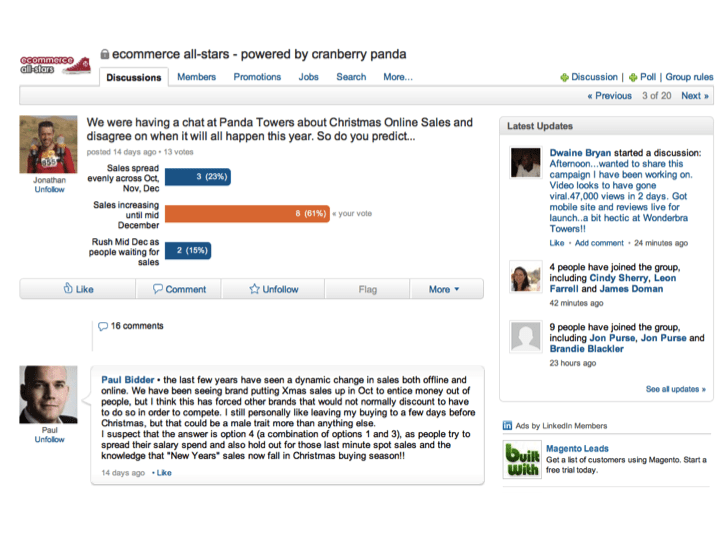Go to the Next discussion
This screenshot has height=540, width=720.
click(694, 96)
